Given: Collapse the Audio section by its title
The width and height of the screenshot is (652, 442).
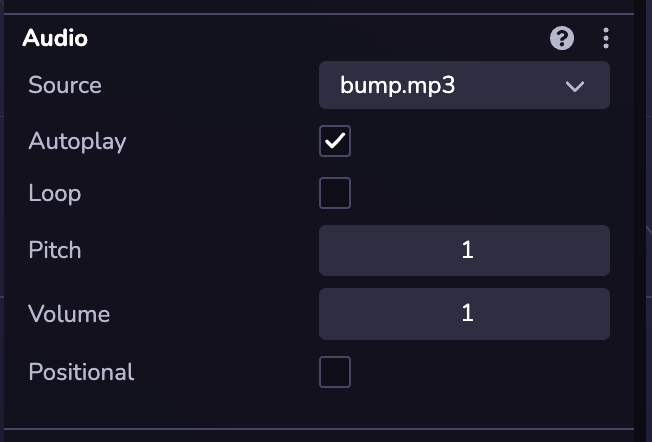Looking at the screenshot, I should coord(55,39).
